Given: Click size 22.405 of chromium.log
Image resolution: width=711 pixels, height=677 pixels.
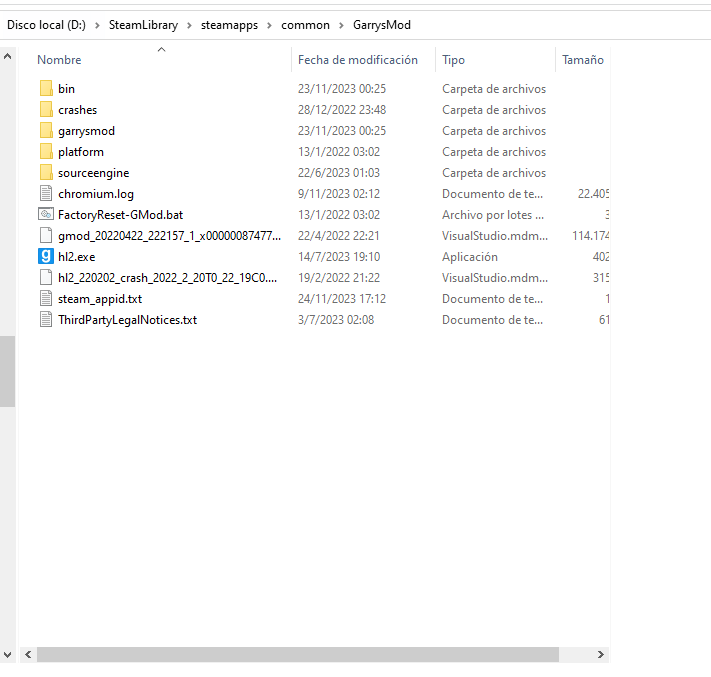Looking at the screenshot, I should [593, 194].
